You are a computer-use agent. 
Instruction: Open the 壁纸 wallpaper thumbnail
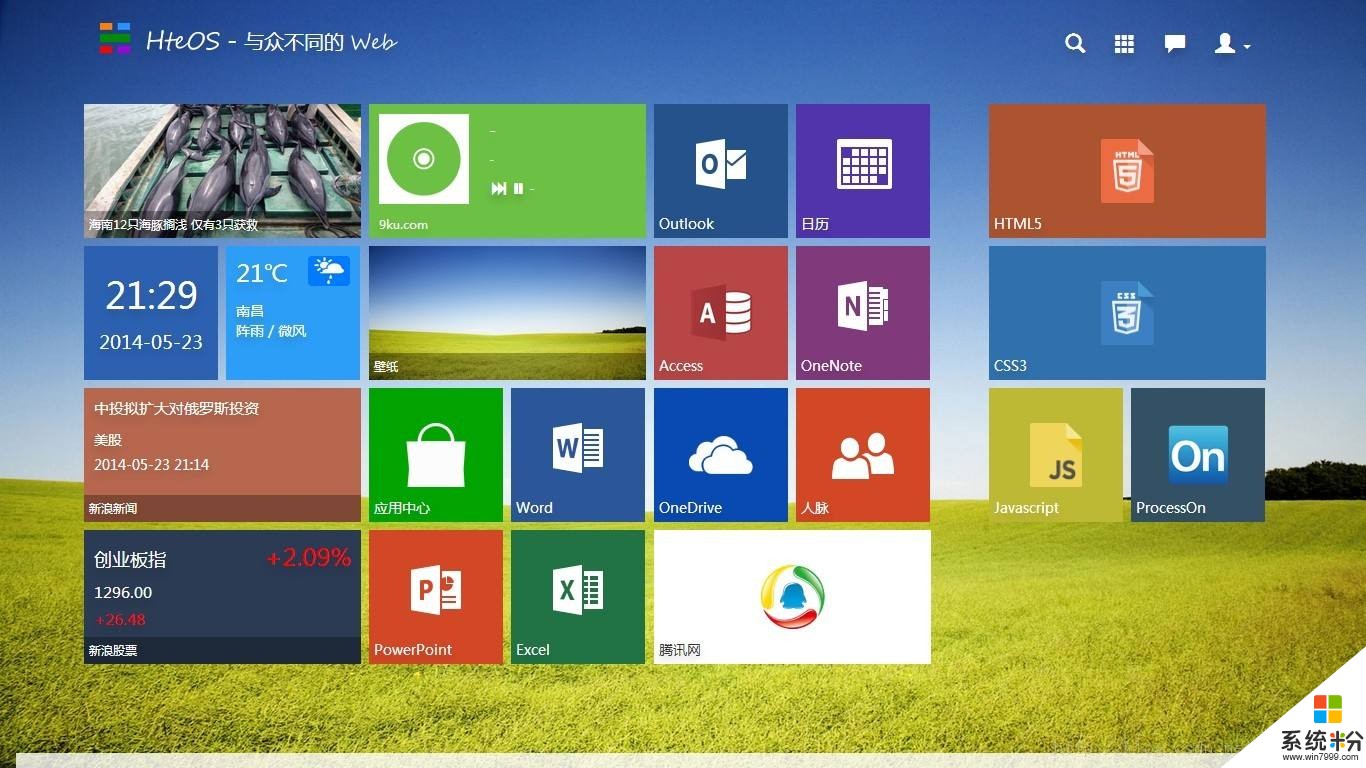pyautogui.click(x=507, y=312)
